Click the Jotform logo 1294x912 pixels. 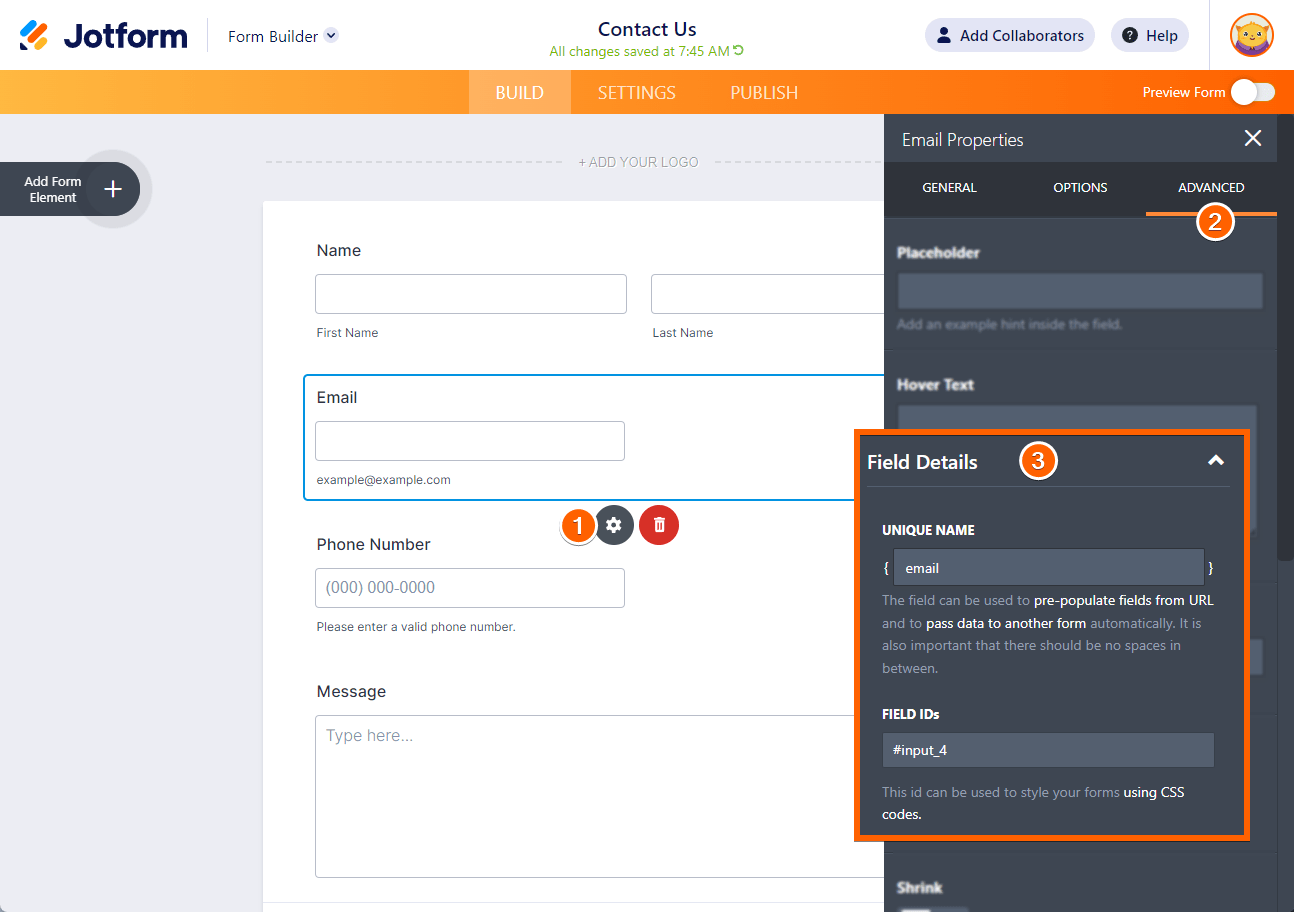[103, 36]
